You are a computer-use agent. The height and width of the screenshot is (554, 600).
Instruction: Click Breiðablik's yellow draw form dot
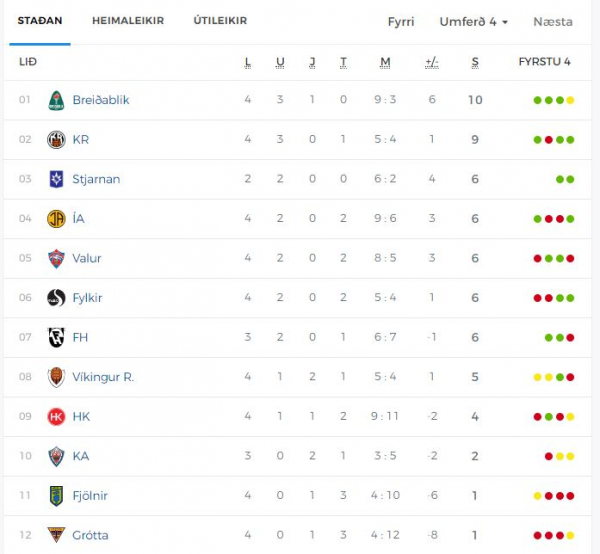(x=570, y=100)
